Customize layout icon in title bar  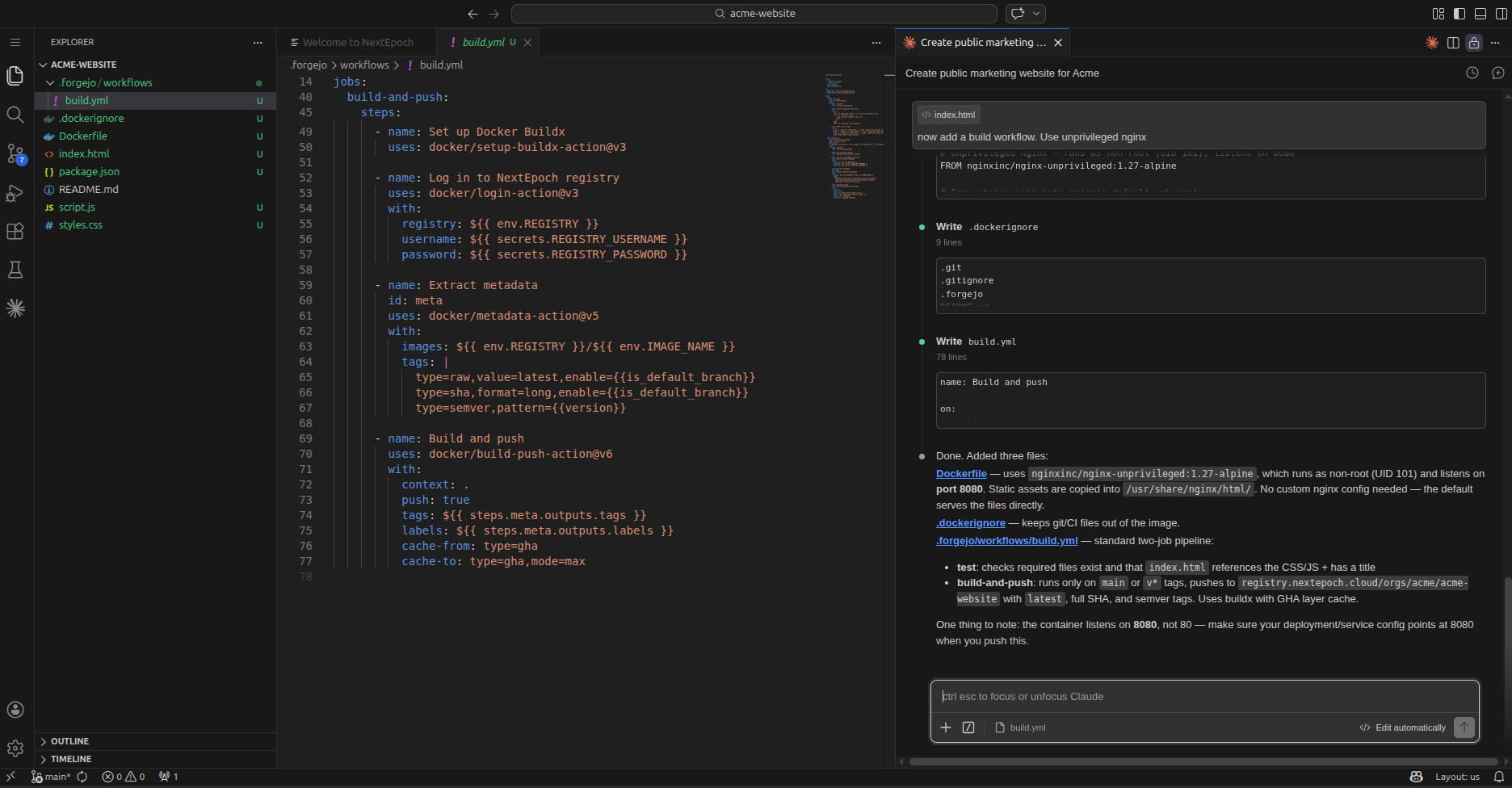(1438, 14)
